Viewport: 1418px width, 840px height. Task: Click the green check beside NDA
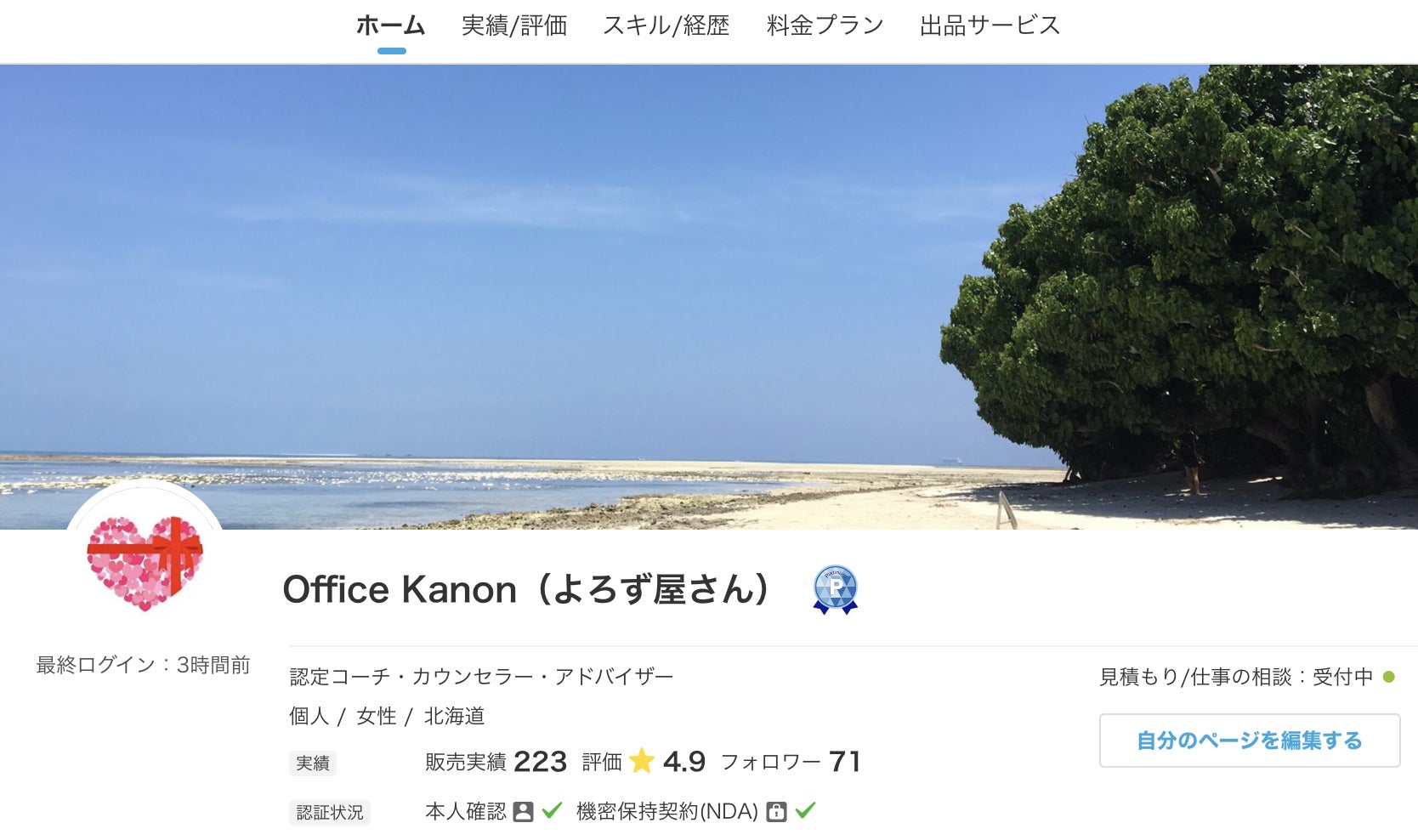tap(805, 810)
